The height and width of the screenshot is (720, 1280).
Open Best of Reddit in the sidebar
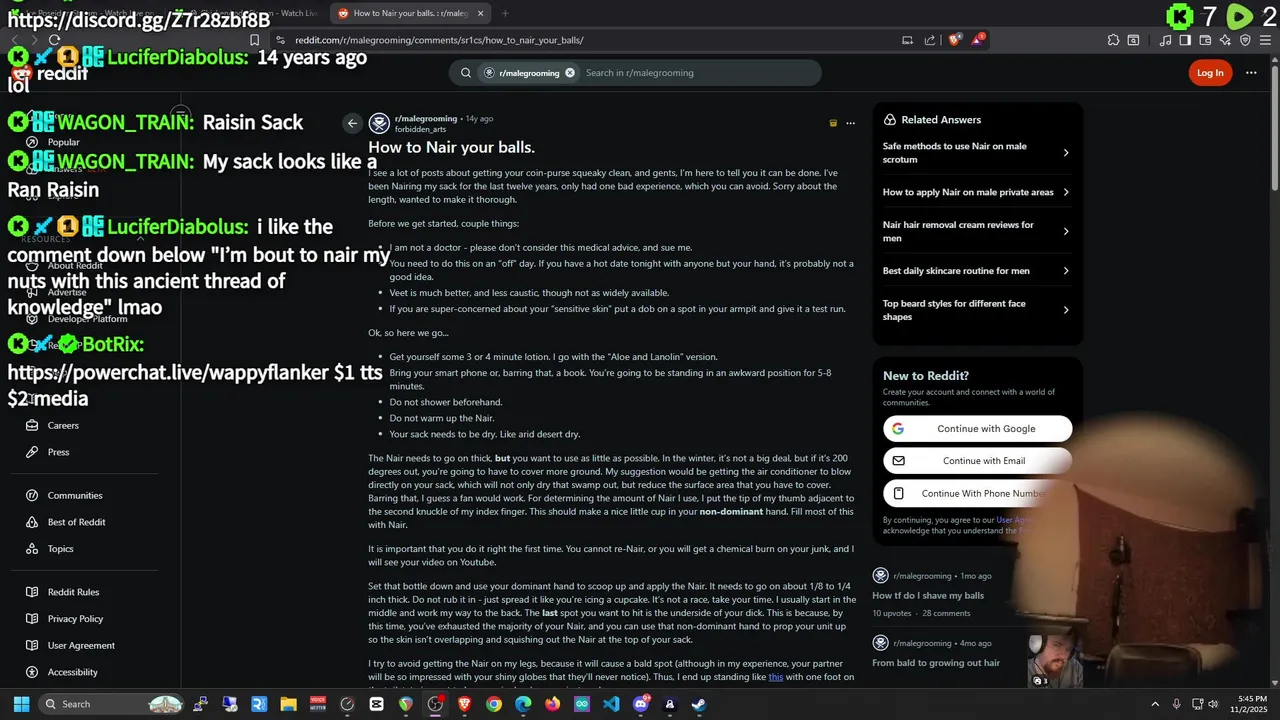[76, 522]
